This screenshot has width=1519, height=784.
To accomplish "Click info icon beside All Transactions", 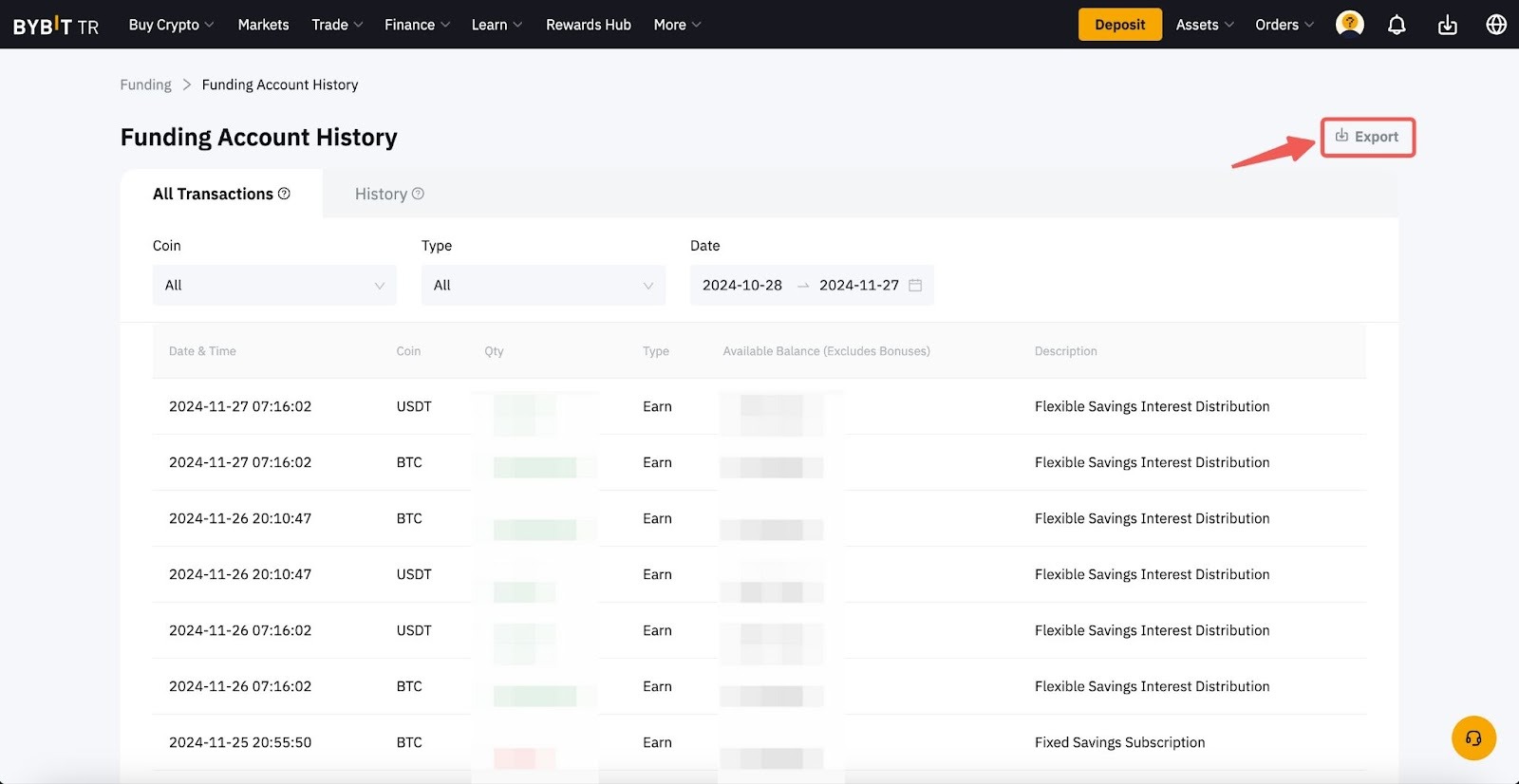I will [x=284, y=194].
